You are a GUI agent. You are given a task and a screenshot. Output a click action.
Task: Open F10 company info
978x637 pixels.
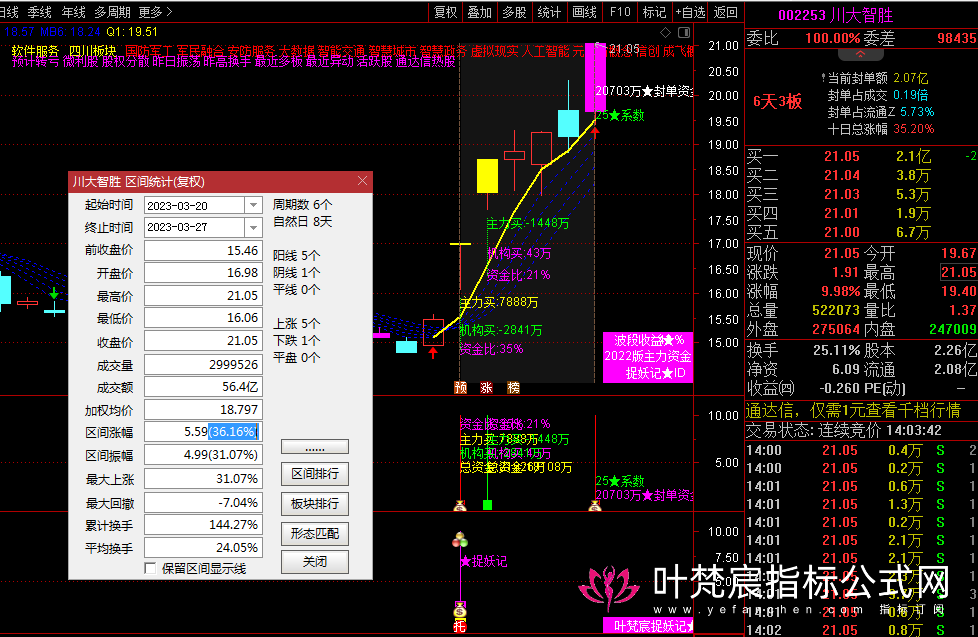[620, 12]
